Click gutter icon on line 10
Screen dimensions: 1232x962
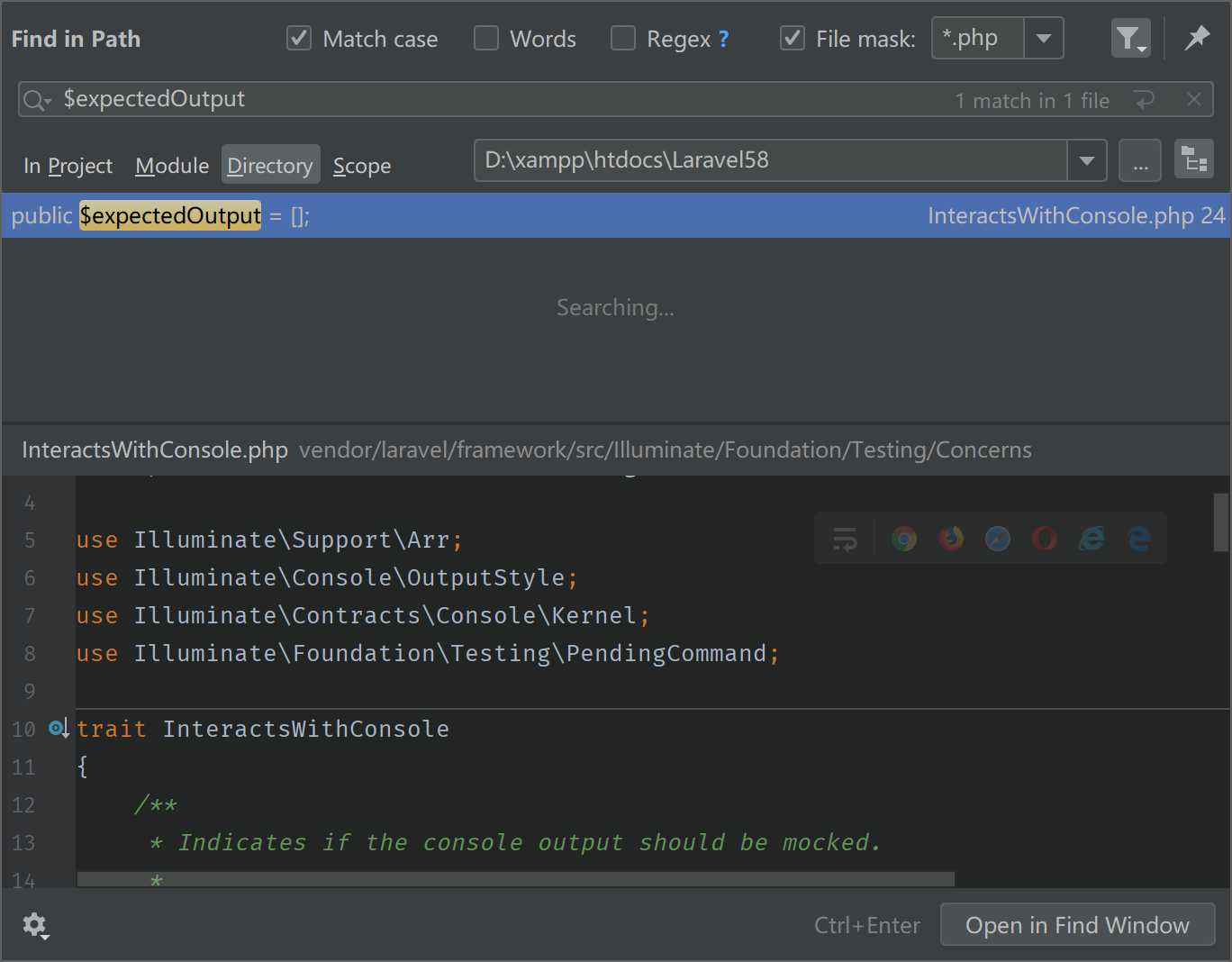[x=59, y=728]
